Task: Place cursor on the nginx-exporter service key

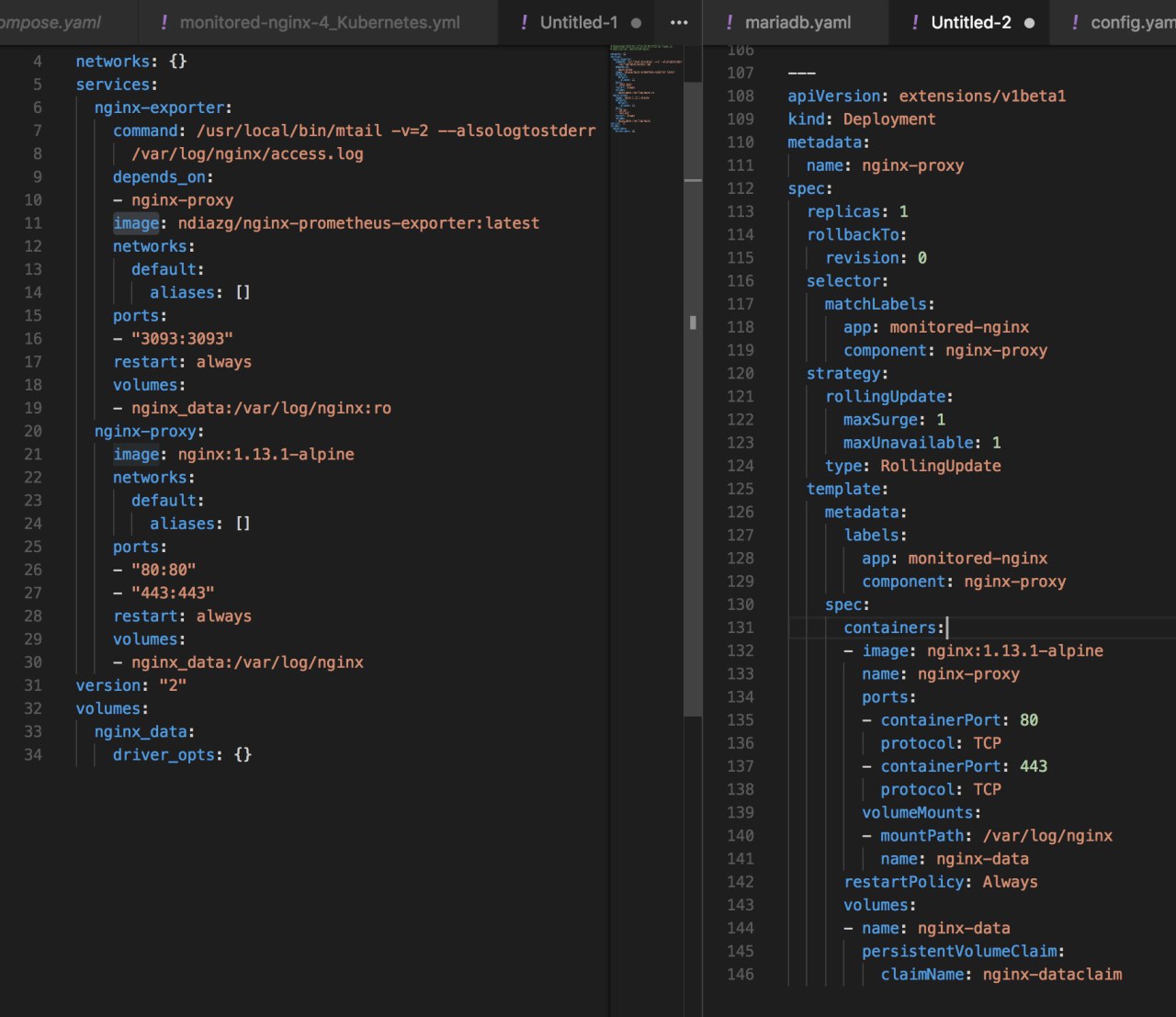Action: point(162,107)
